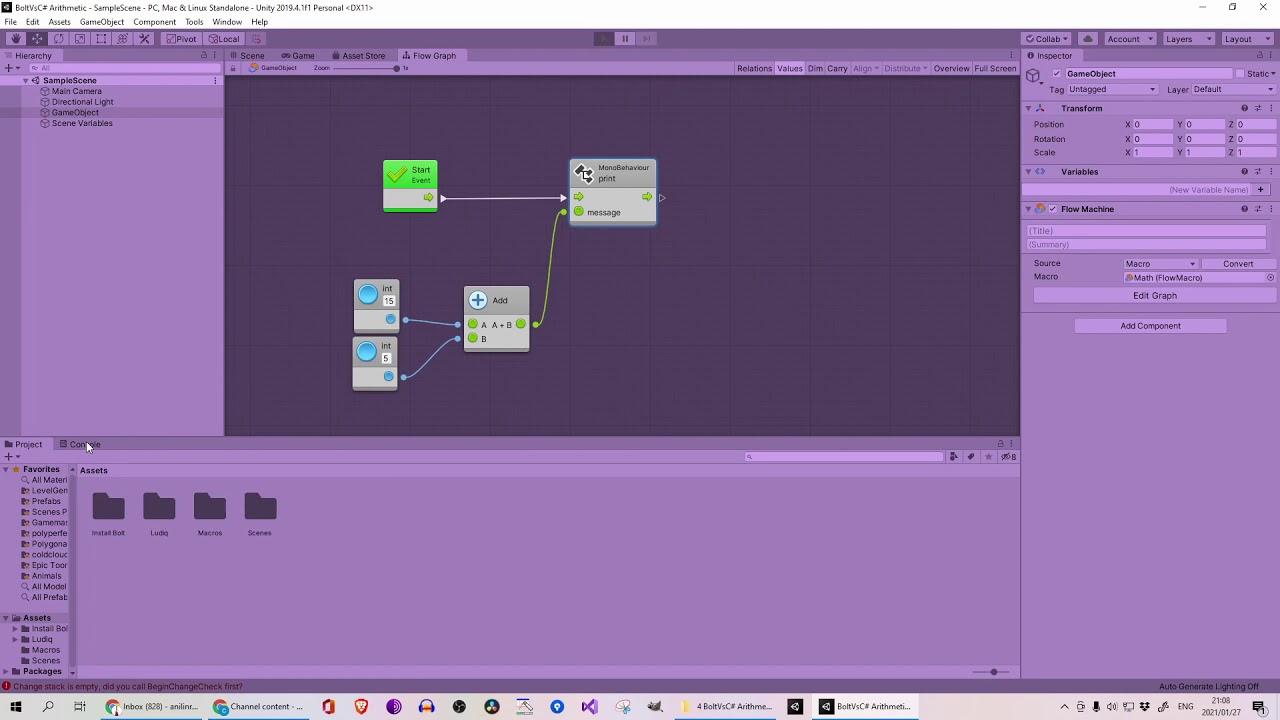Screen dimensions: 1280x720
Task: Collapse the Variables component
Action: pyautogui.click(x=1028, y=172)
